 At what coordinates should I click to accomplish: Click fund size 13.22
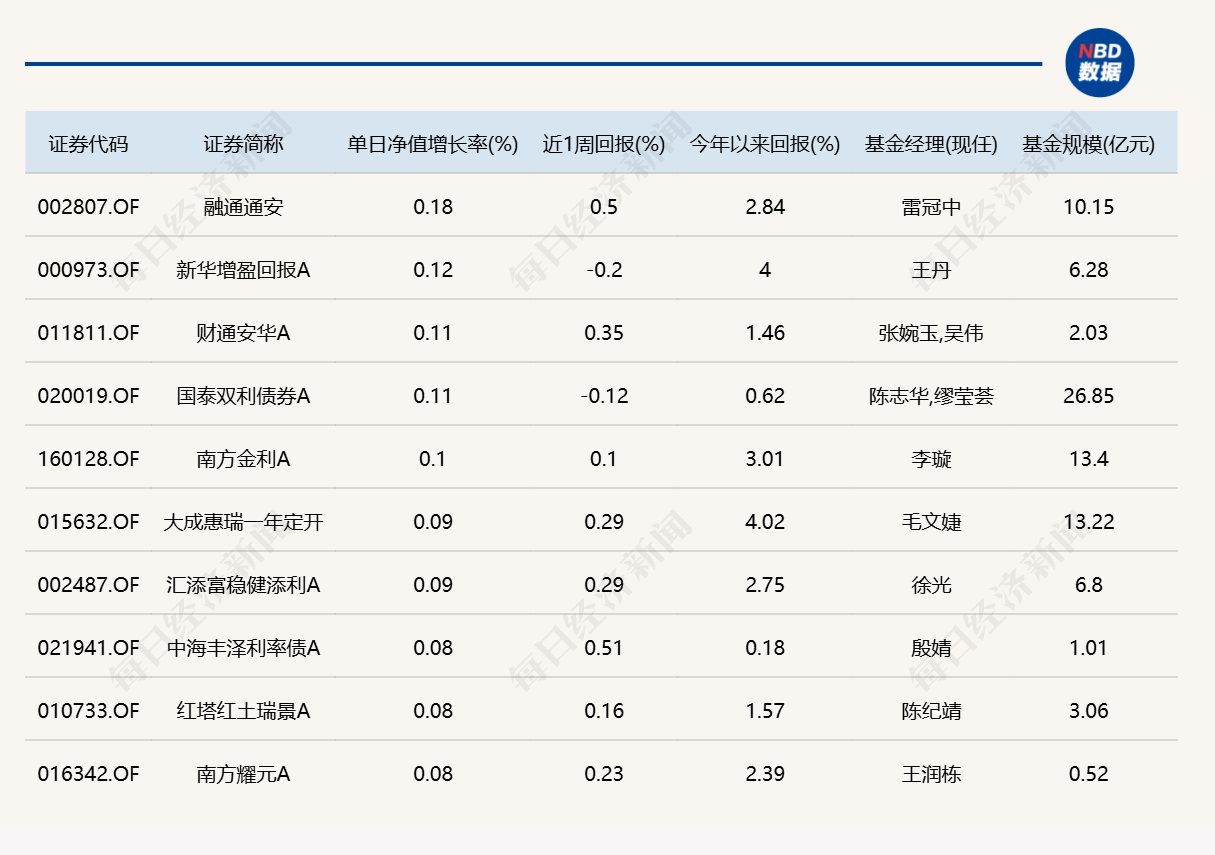pos(1088,522)
